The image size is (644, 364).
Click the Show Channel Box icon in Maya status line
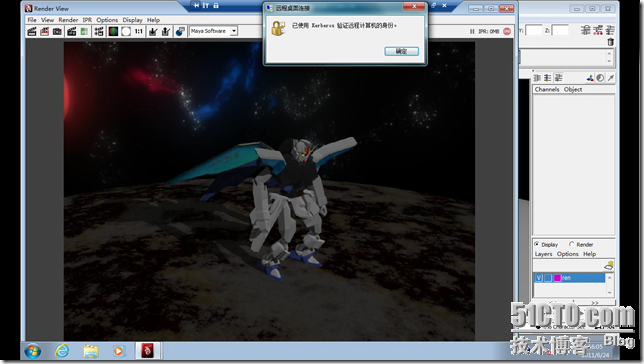[610, 30]
